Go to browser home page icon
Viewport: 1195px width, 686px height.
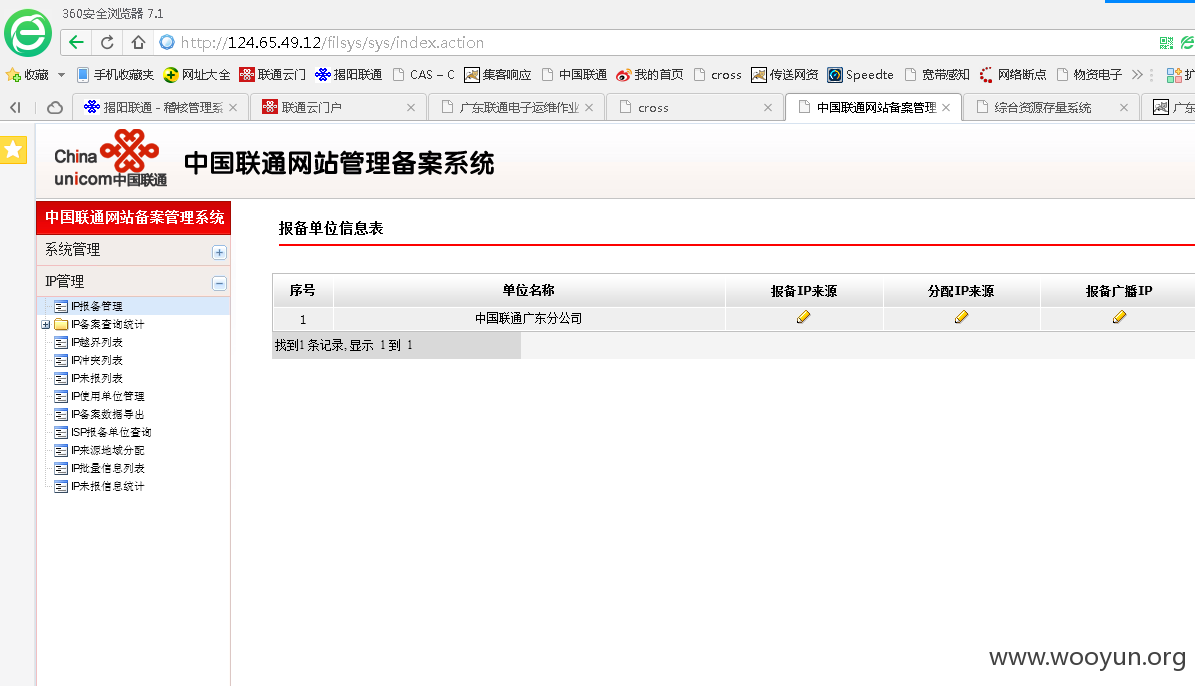pos(138,43)
